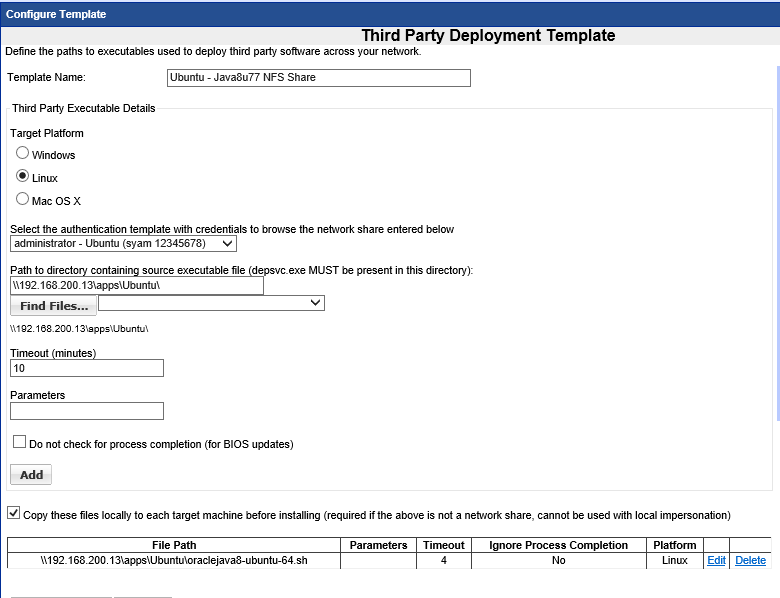Edit the oraclejava8-ubuntu-64.sh entry
Viewport: 780px width, 598px height.
(x=716, y=561)
